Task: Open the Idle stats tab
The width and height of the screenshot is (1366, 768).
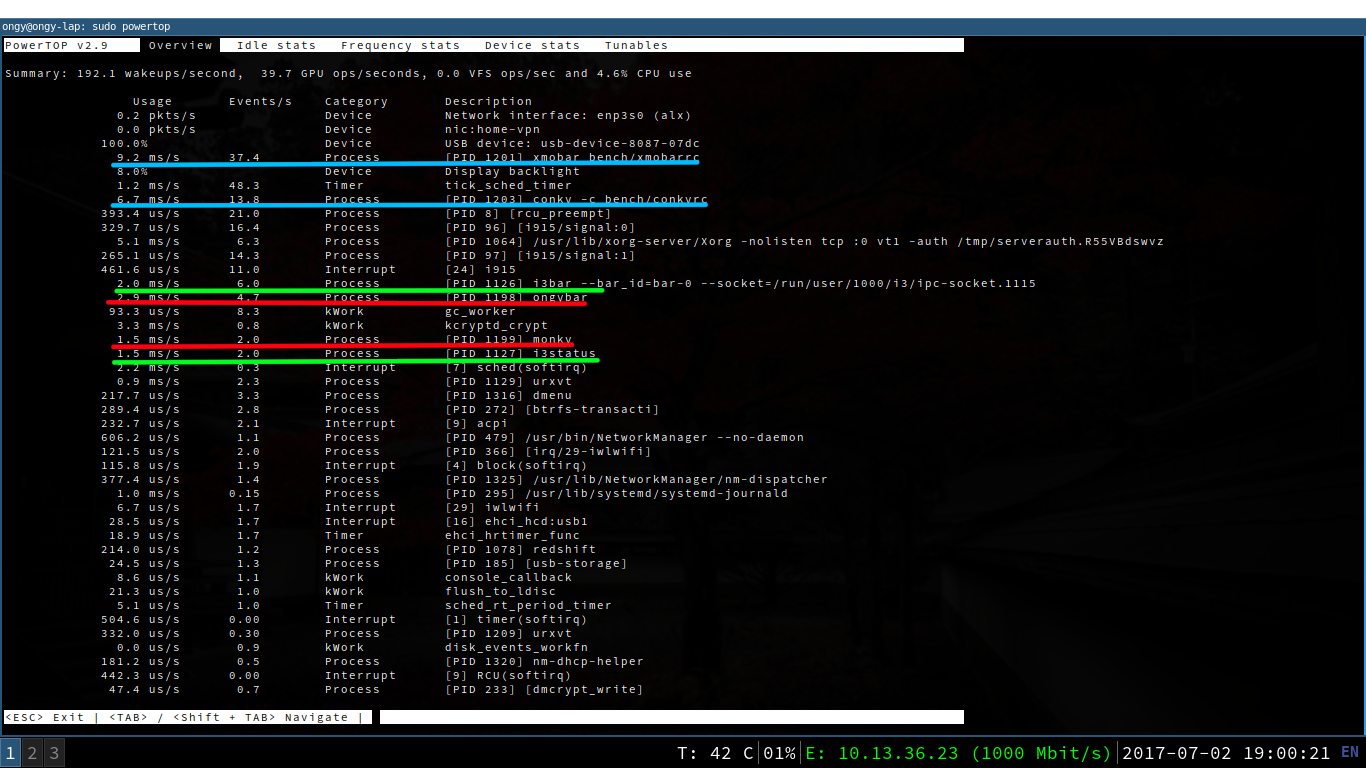Action: (x=276, y=45)
